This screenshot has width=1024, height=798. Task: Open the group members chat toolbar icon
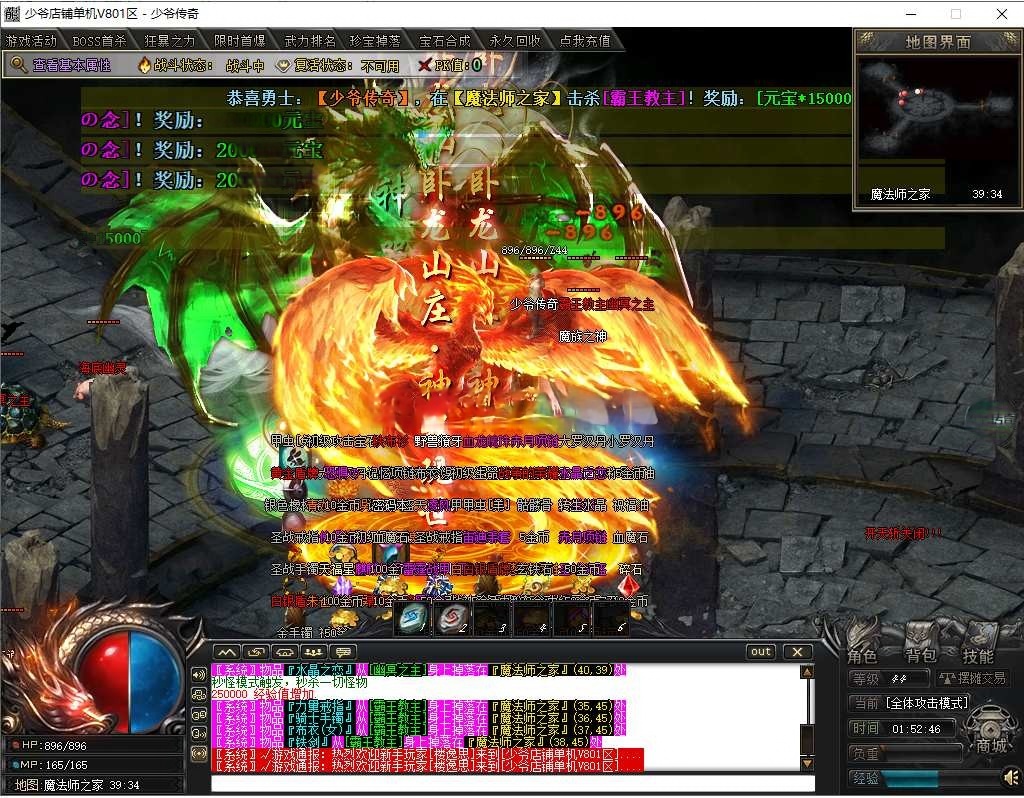tap(314, 652)
